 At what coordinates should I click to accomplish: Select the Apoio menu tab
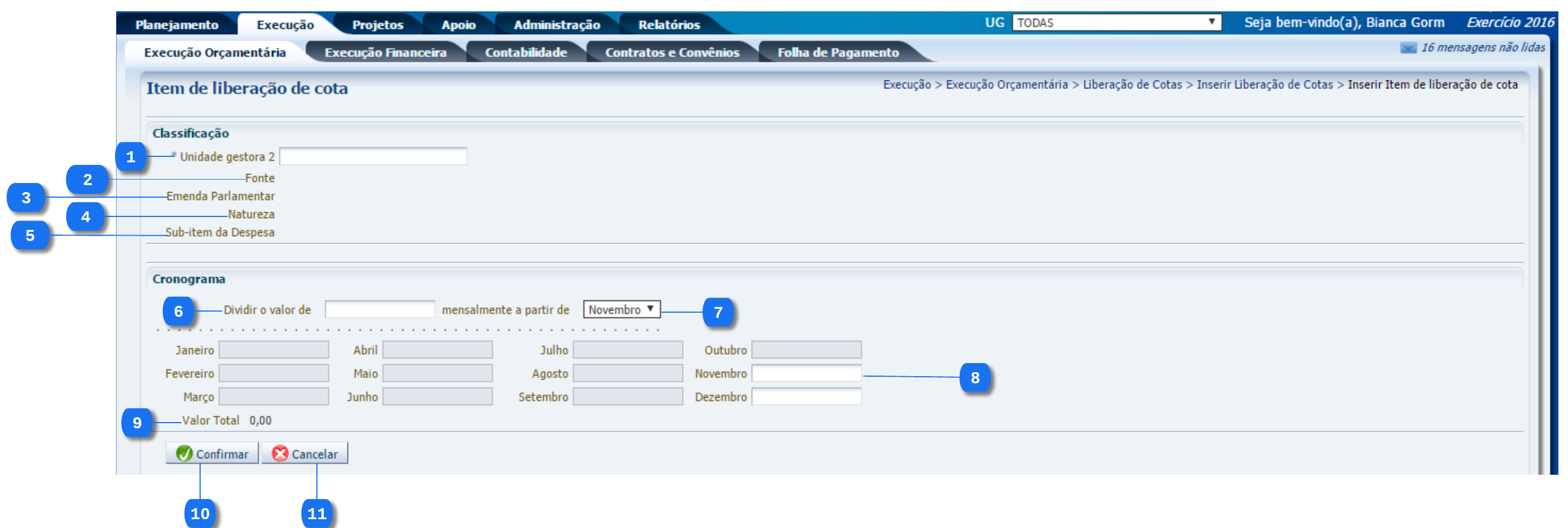click(x=459, y=24)
